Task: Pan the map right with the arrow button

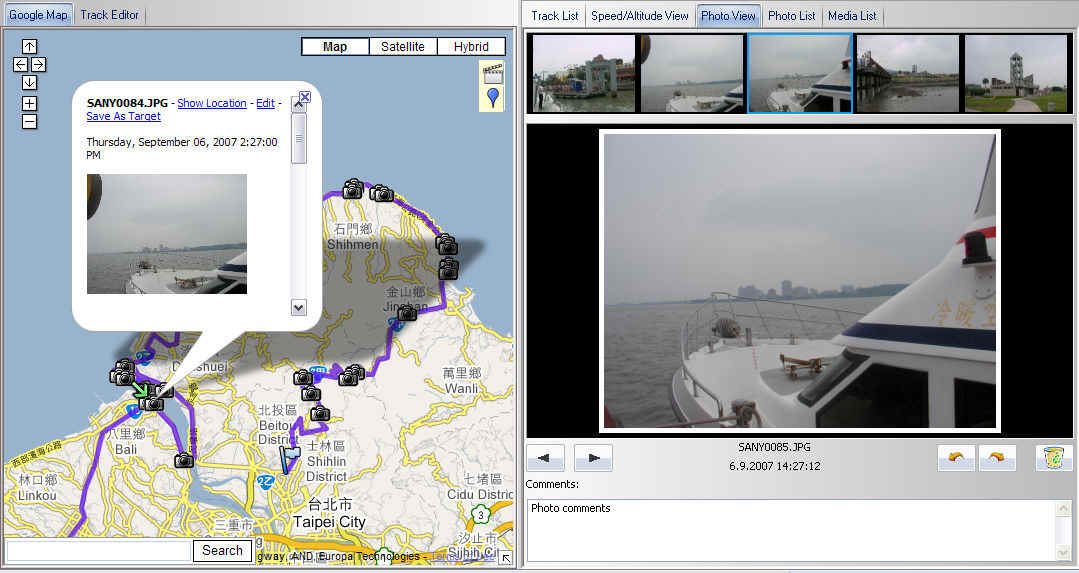Action: [x=39, y=65]
